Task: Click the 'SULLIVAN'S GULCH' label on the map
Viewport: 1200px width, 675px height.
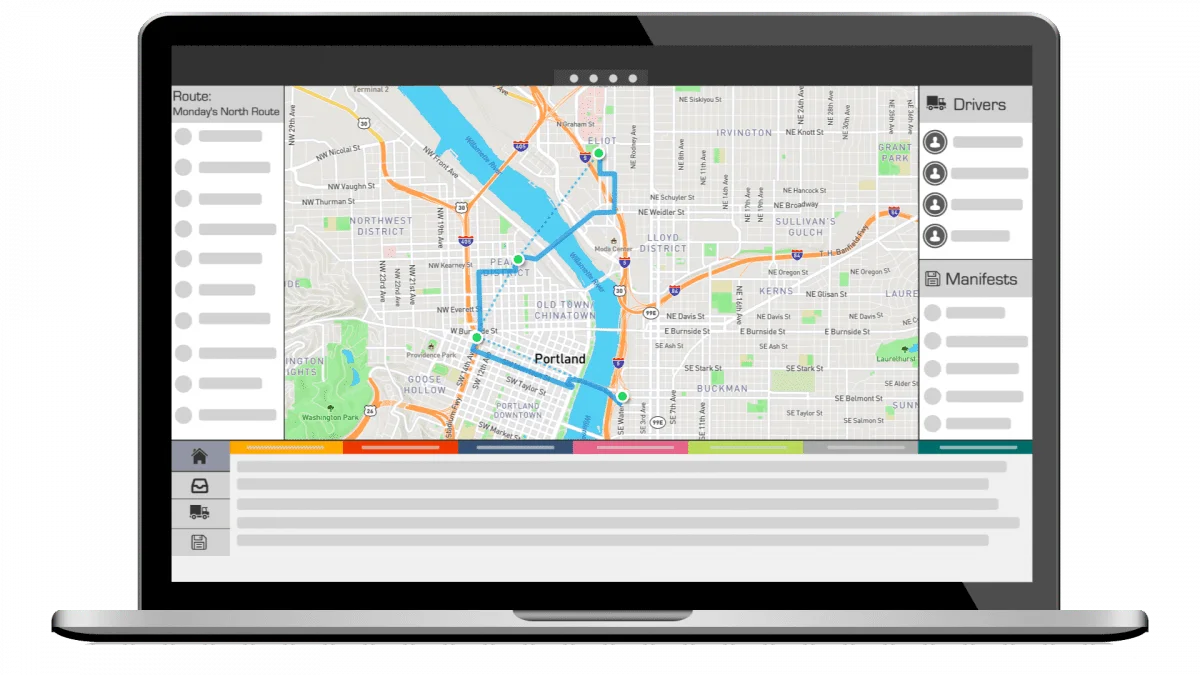Action: pyautogui.click(x=805, y=226)
